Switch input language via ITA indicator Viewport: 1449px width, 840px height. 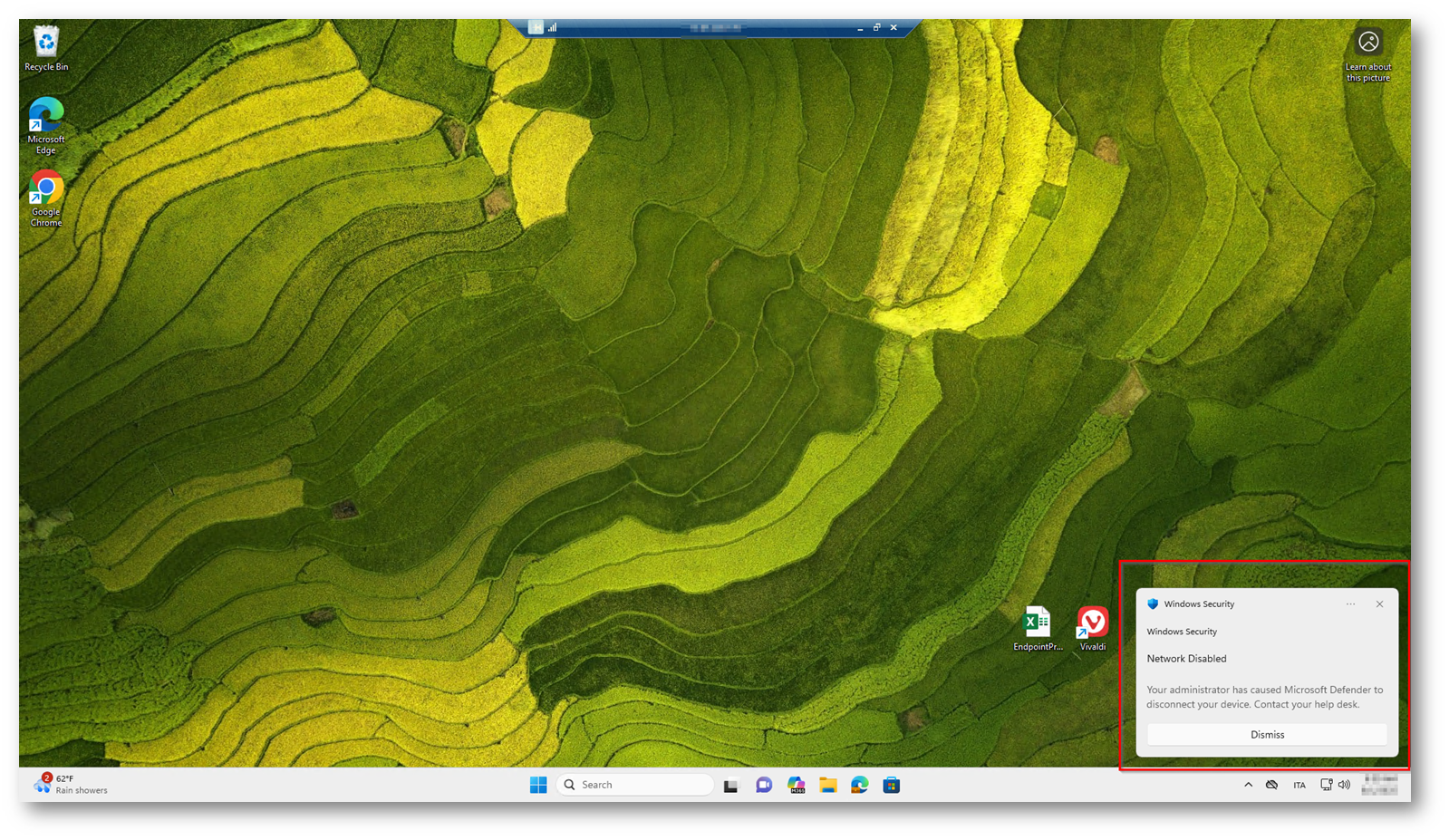pyautogui.click(x=1299, y=785)
